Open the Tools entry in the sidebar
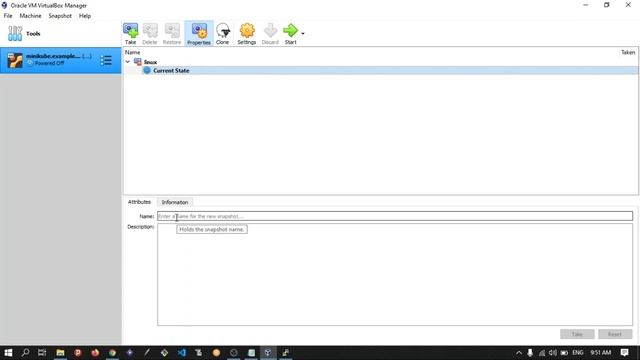The height and width of the screenshot is (360, 640). tap(60, 33)
